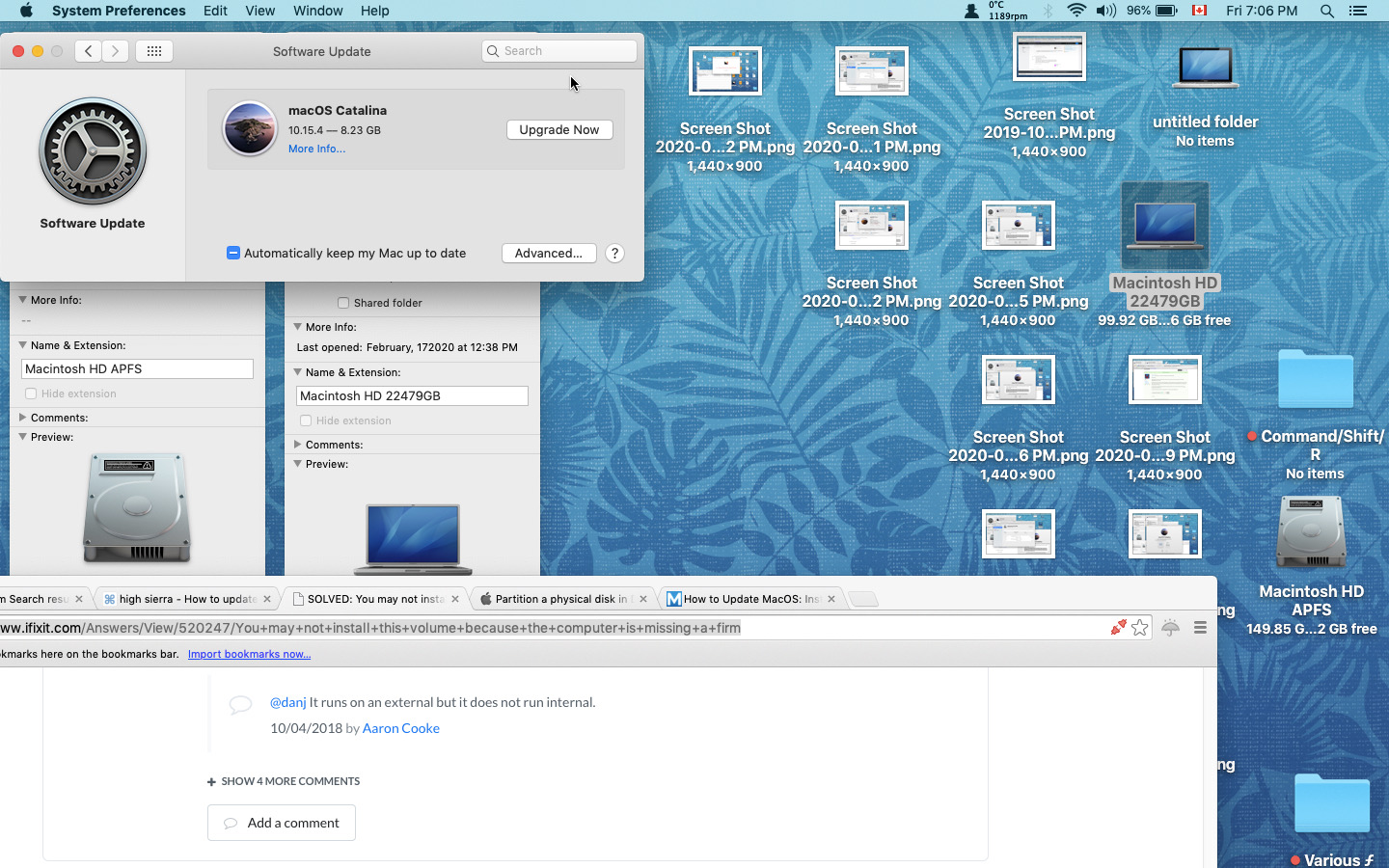Click the Software Update search field
The image size is (1389, 868).
[x=559, y=51]
